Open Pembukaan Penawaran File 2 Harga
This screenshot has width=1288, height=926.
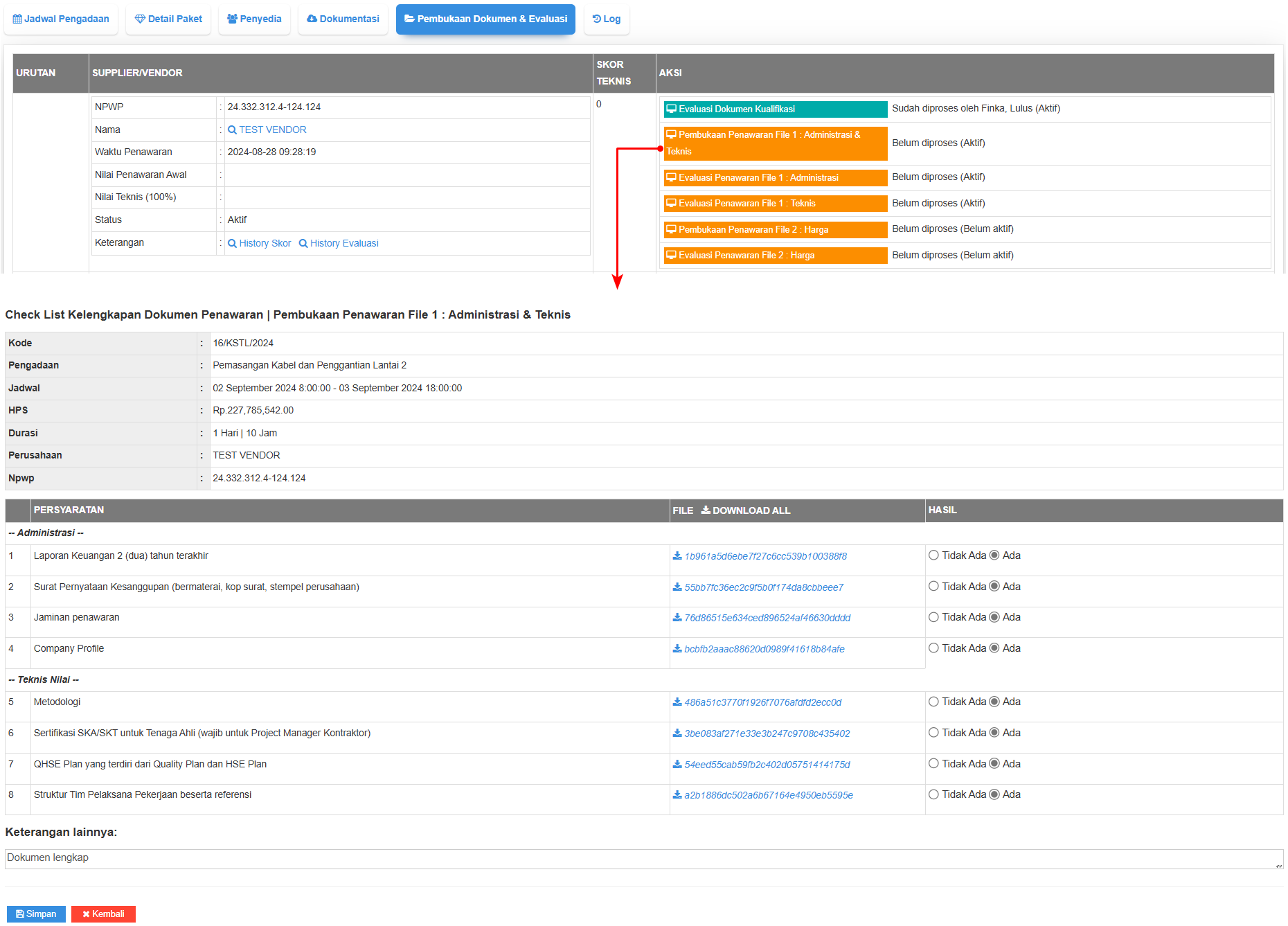(775, 230)
